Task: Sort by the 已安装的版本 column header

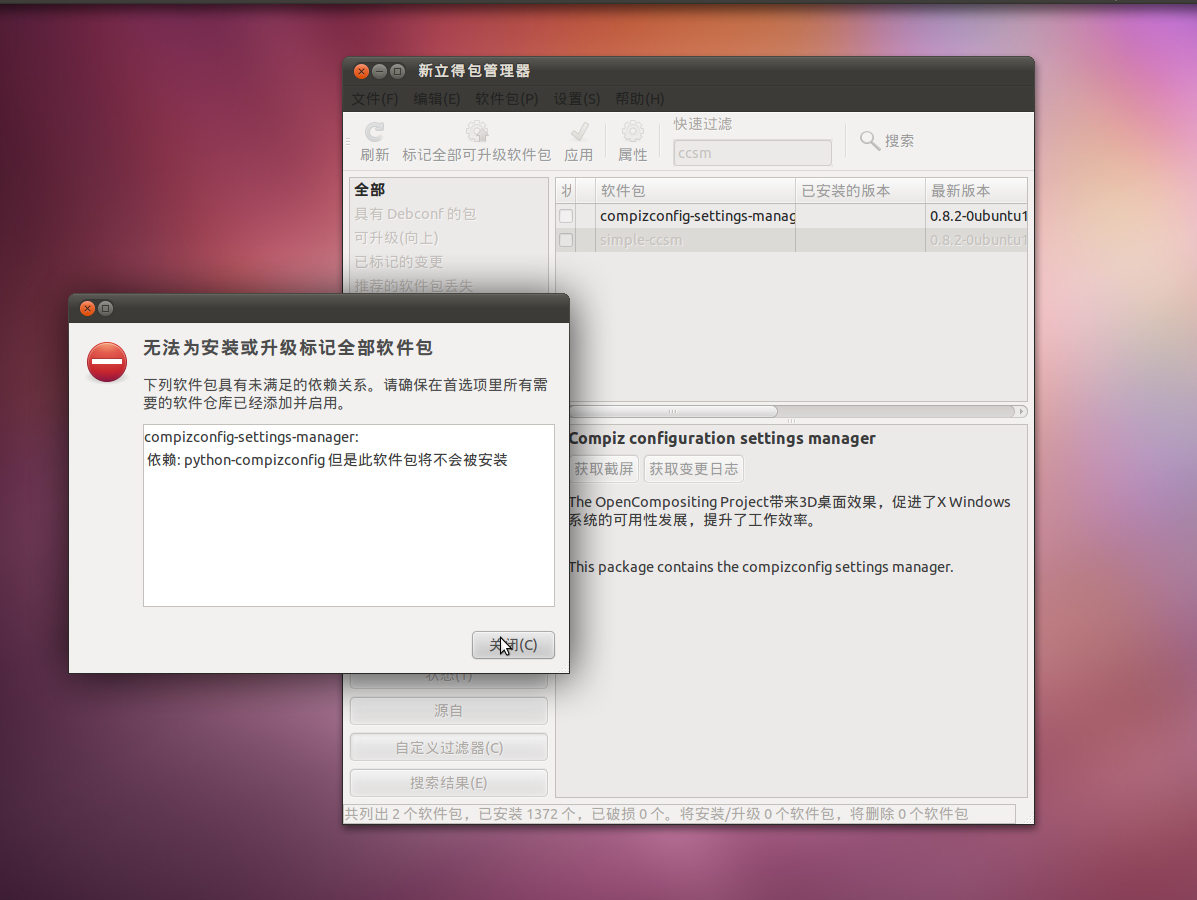Action: pyautogui.click(x=860, y=191)
